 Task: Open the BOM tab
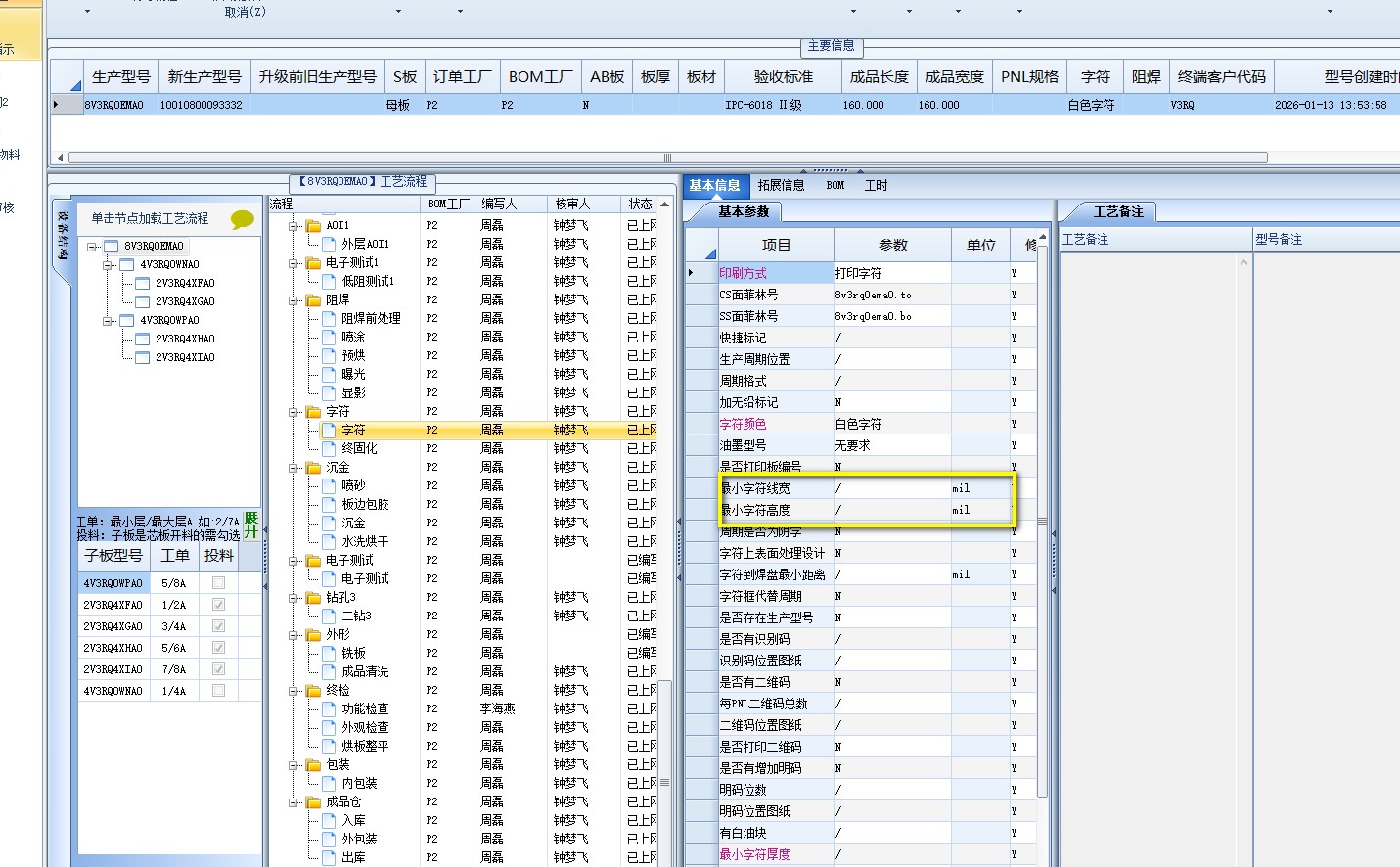point(835,185)
